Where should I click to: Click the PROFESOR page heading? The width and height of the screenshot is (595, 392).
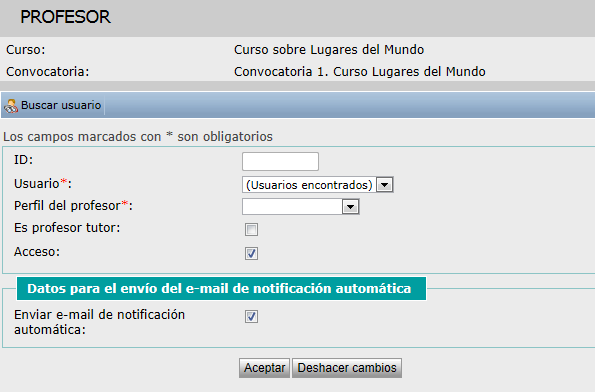point(65,17)
